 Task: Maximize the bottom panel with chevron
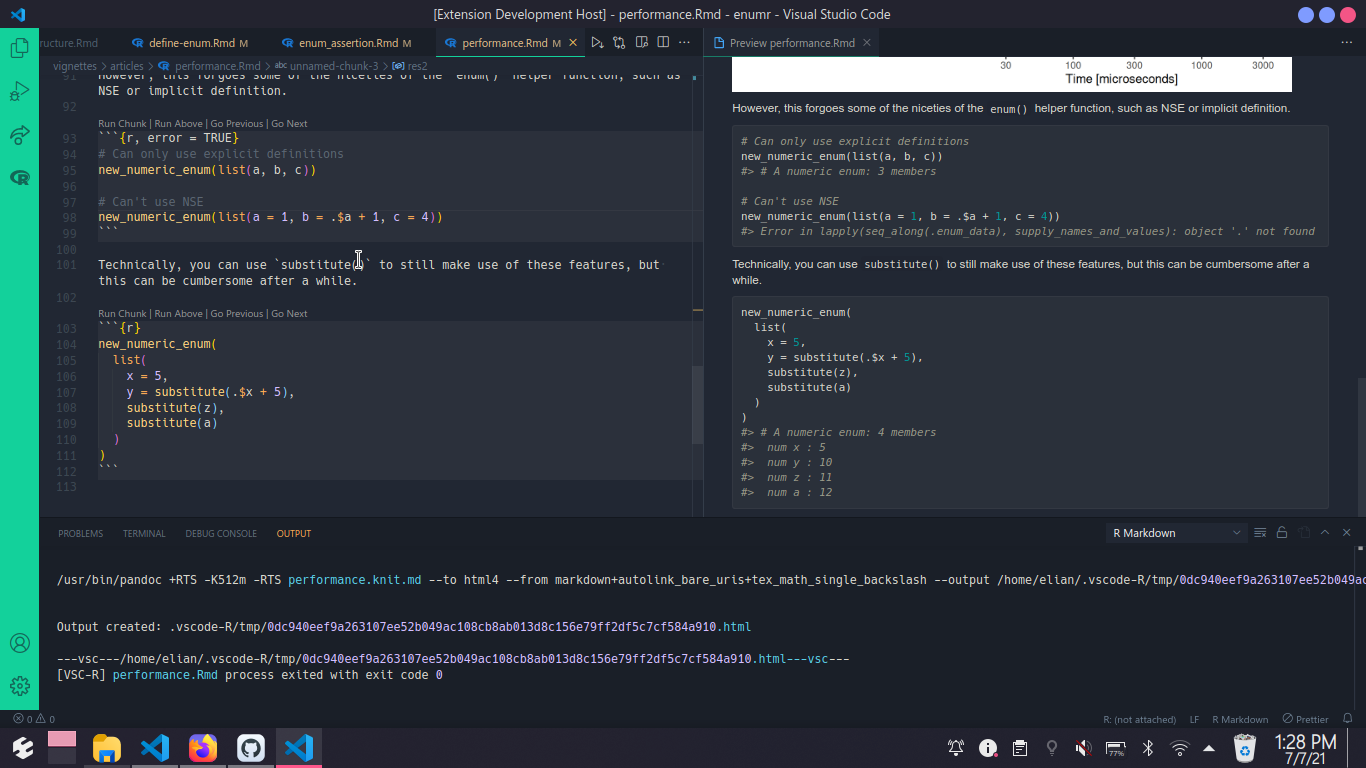coord(1325,533)
